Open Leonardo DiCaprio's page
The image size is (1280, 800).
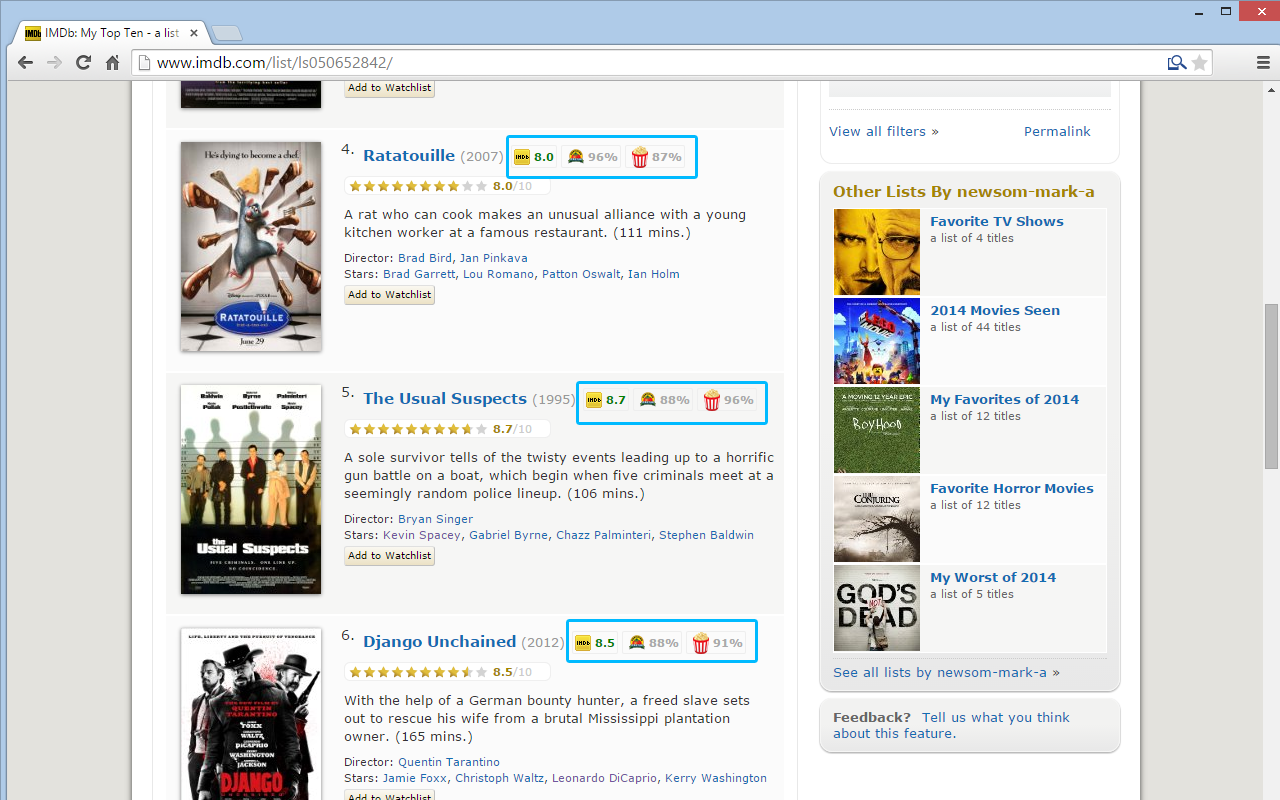pos(604,778)
